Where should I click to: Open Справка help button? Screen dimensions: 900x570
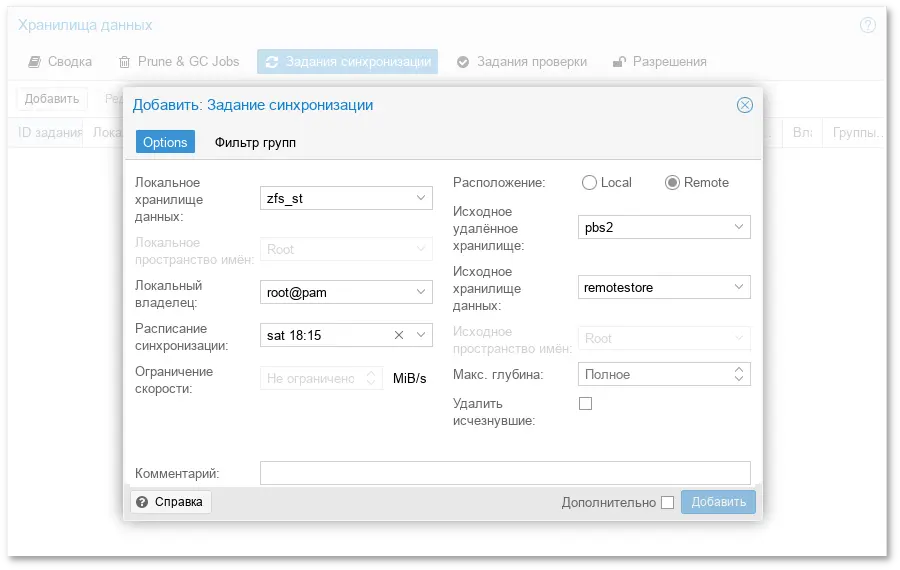[x=170, y=502]
